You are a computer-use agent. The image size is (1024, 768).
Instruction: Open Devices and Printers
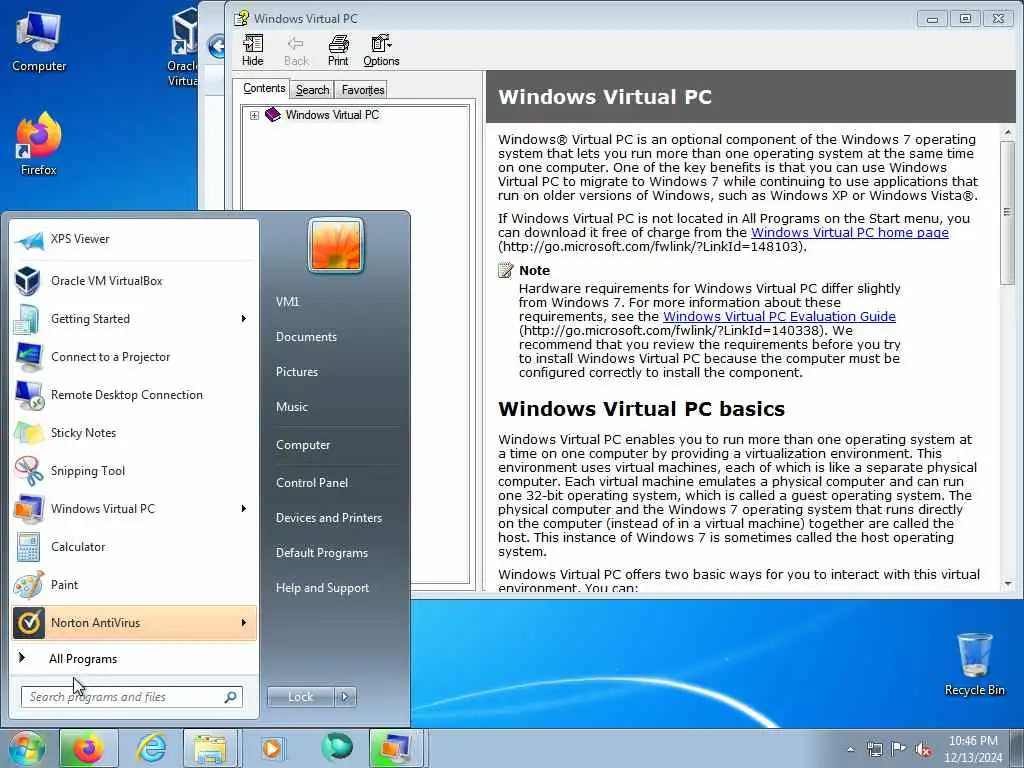click(328, 518)
